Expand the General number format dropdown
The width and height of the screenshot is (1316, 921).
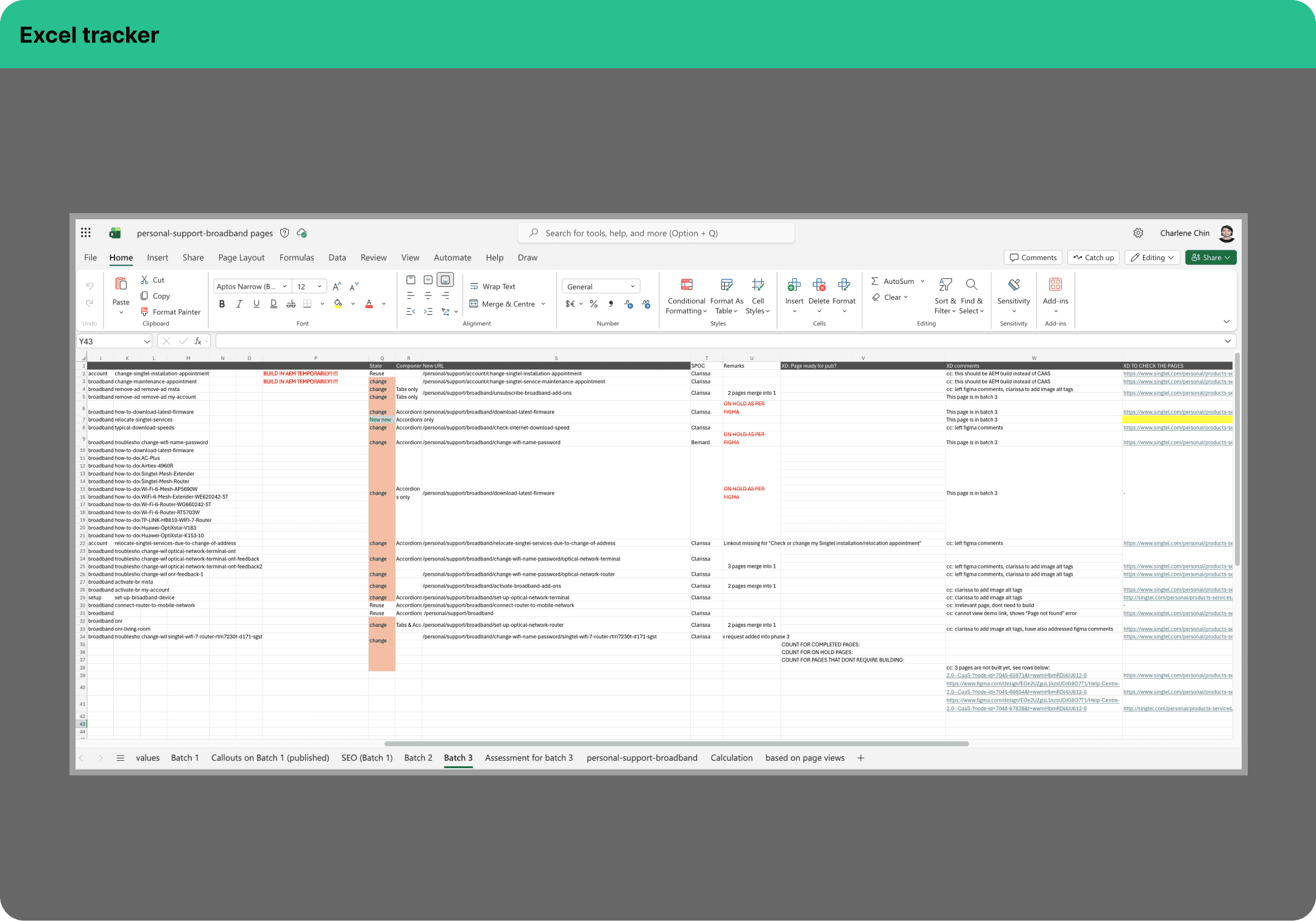632,286
